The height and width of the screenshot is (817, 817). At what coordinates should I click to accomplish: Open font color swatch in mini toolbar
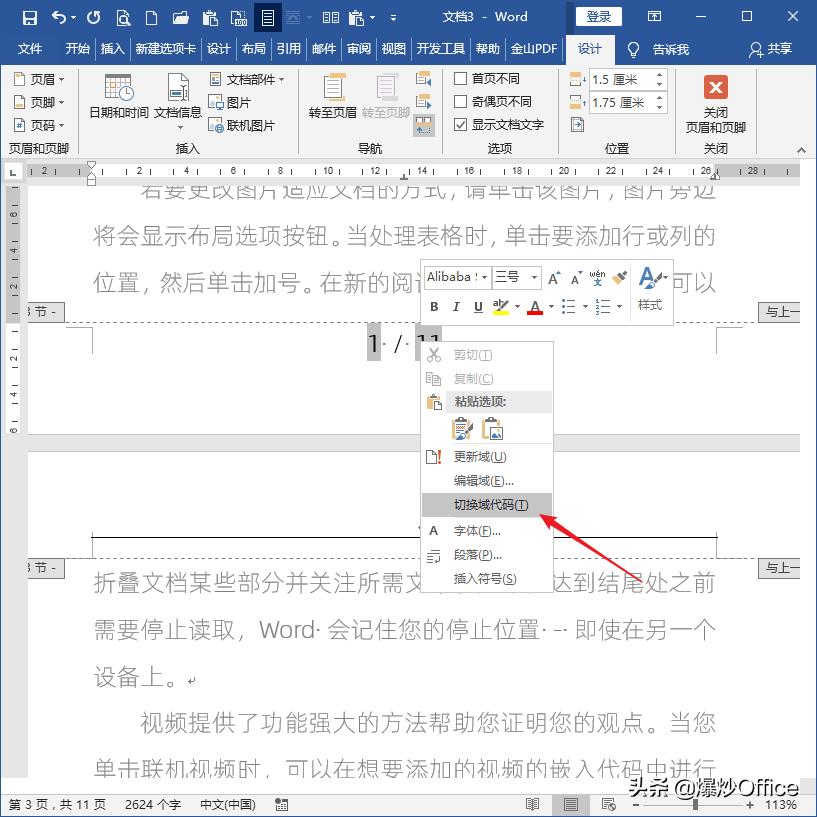(x=534, y=306)
